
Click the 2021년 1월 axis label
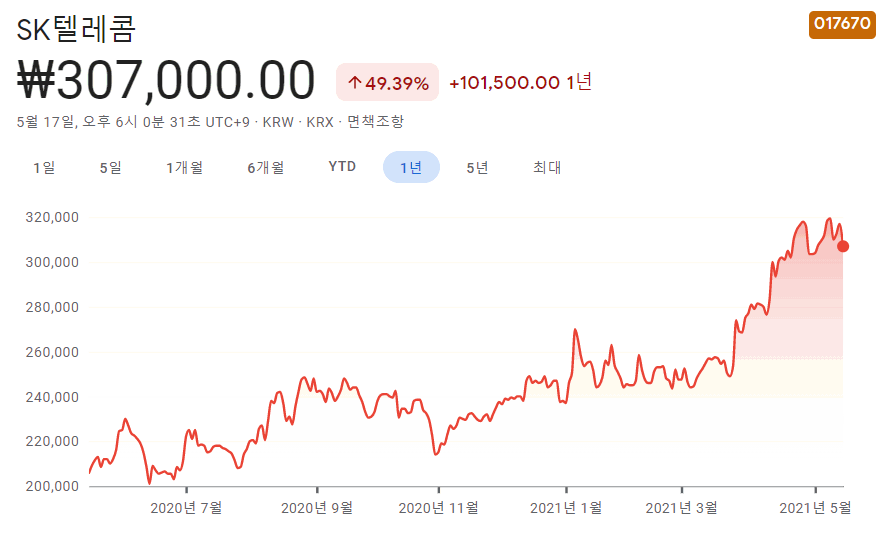pos(566,508)
